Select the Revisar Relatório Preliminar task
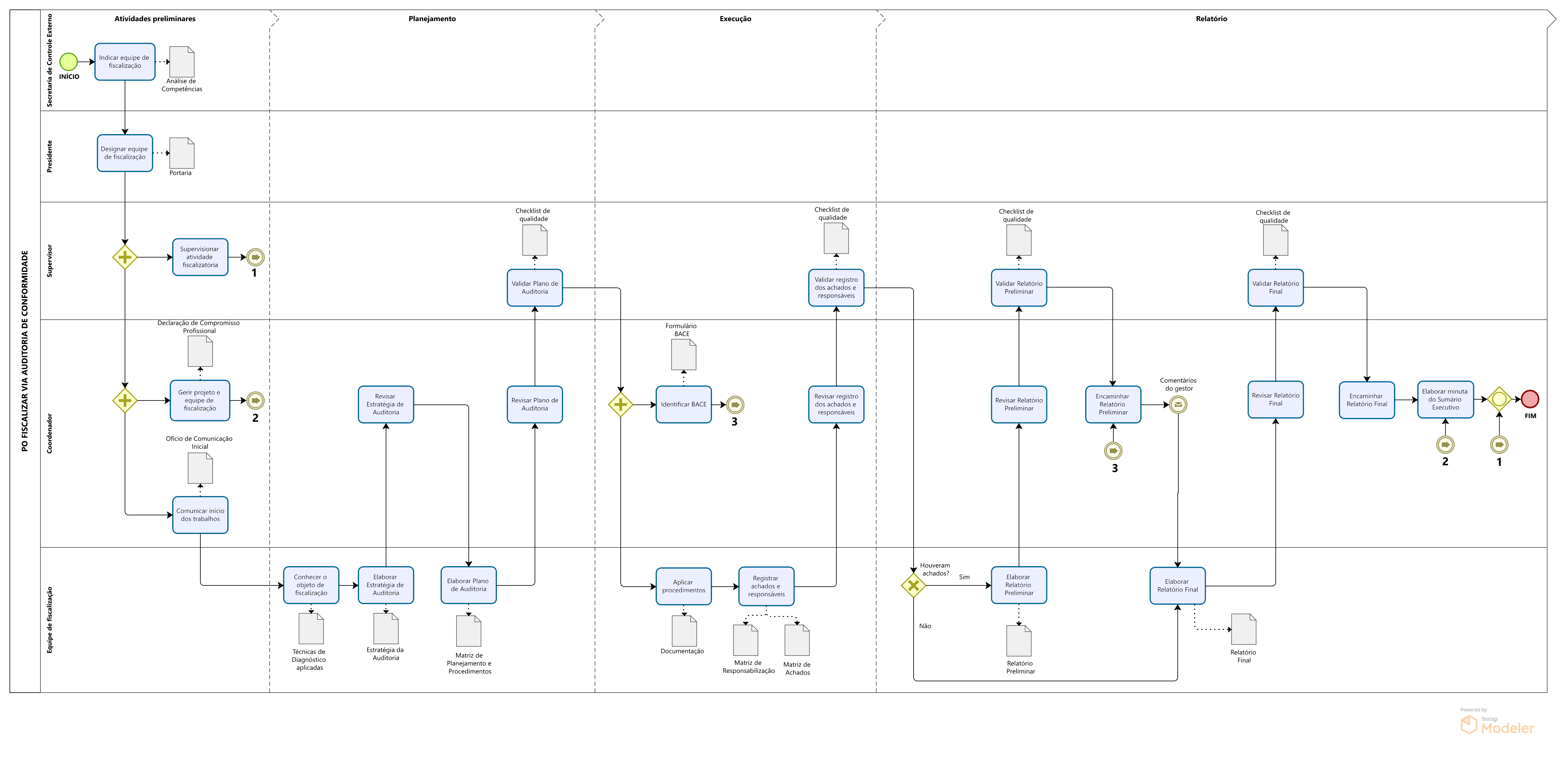Viewport: 1568px width, 782px height. pyautogui.click(x=1019, y=405)
